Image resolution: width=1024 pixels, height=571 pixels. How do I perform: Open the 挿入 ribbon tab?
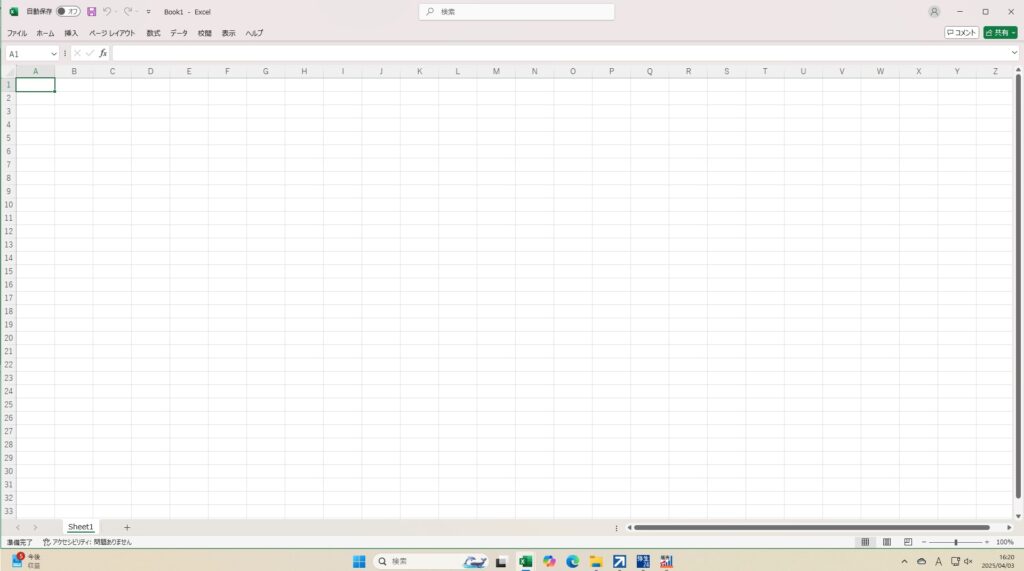[71, 33]
